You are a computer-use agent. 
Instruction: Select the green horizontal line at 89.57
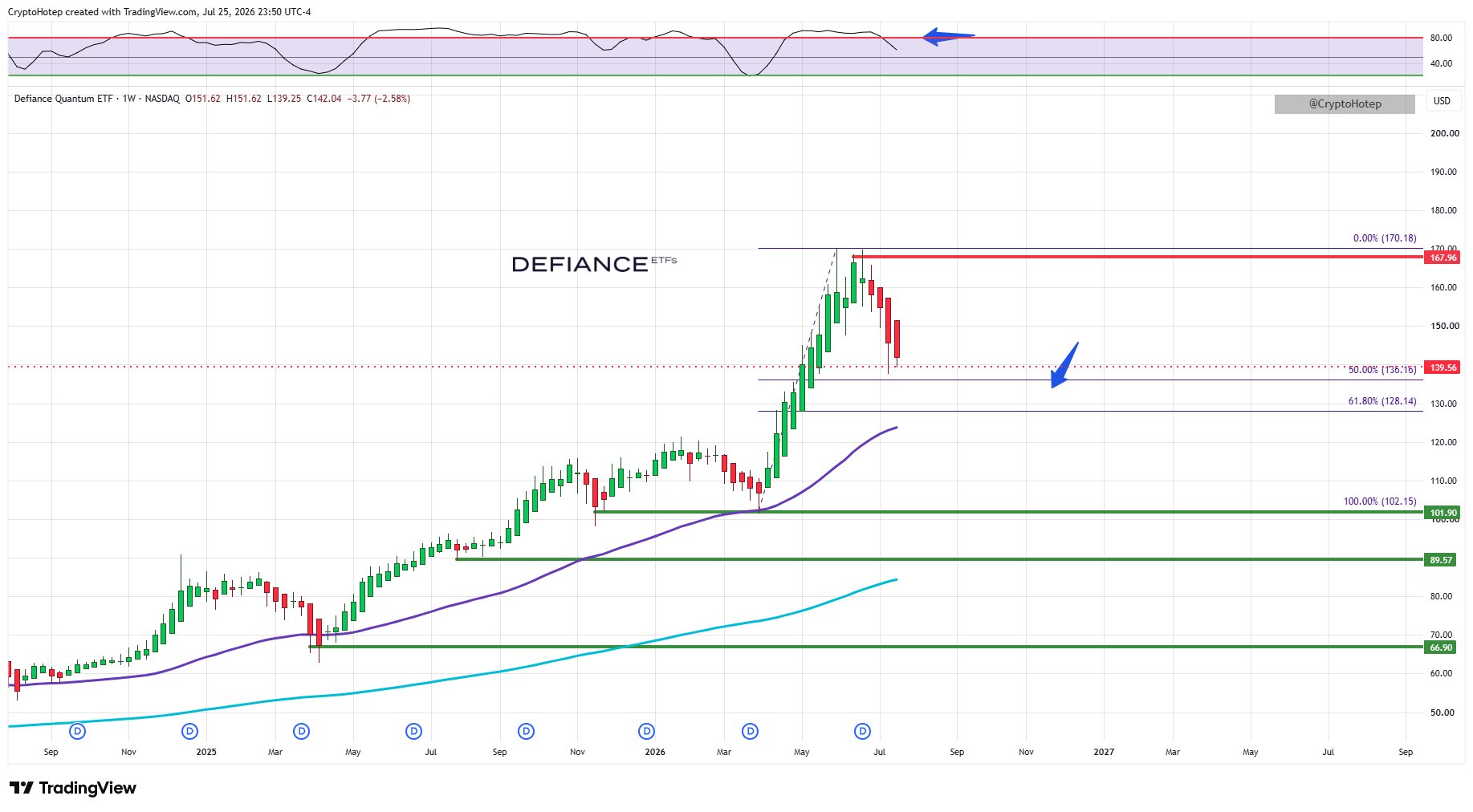click(939, 559)
